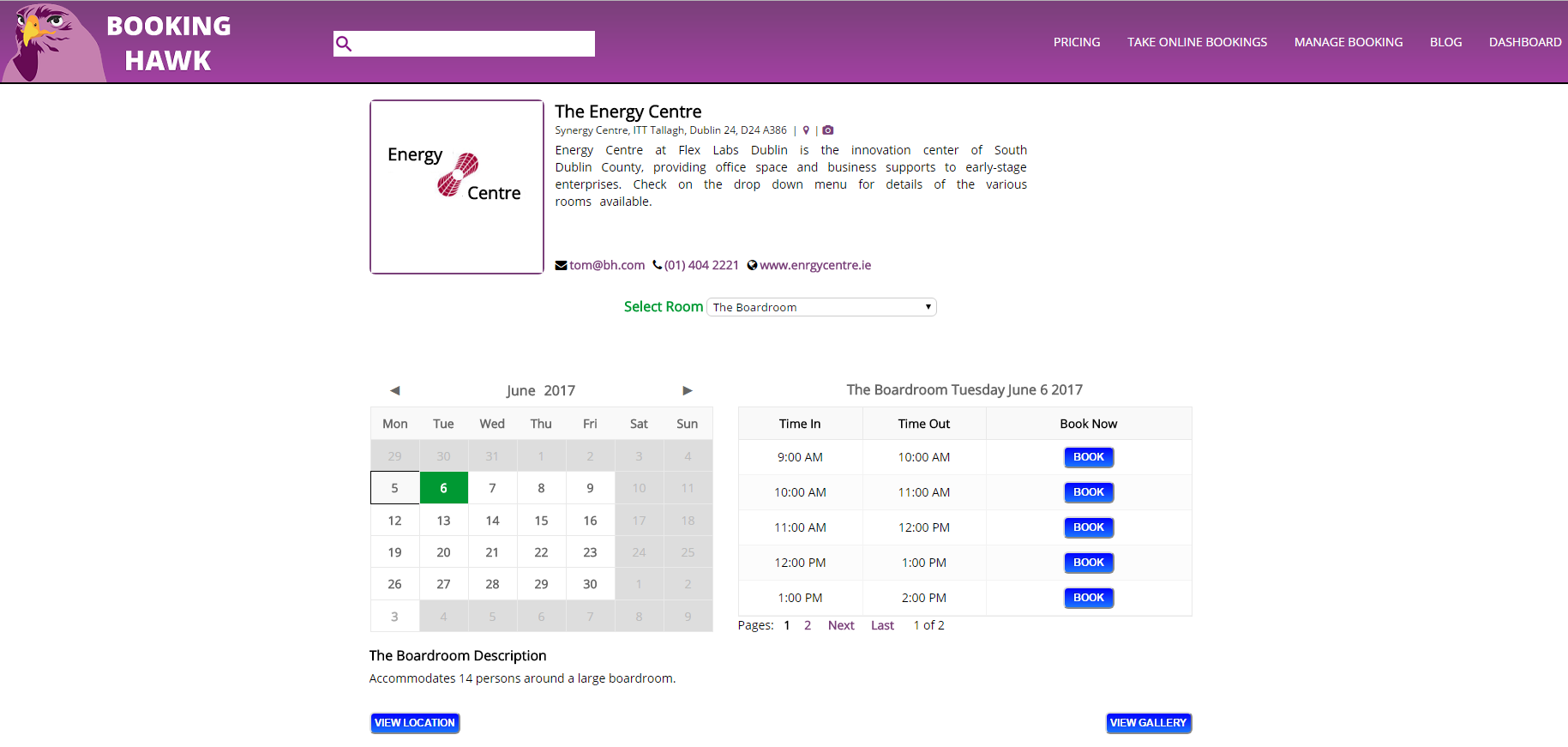
Task: Click the map pin location icon
Action: point(806,130)
